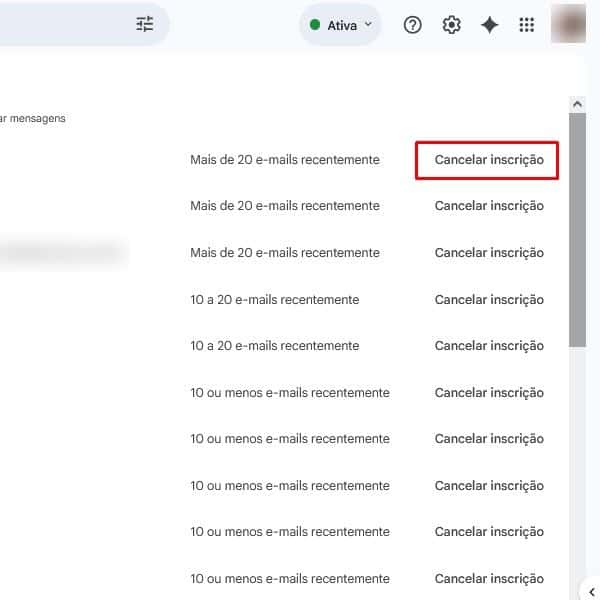Click in the search field at top

pyautogui.click(x=60, y=25)
